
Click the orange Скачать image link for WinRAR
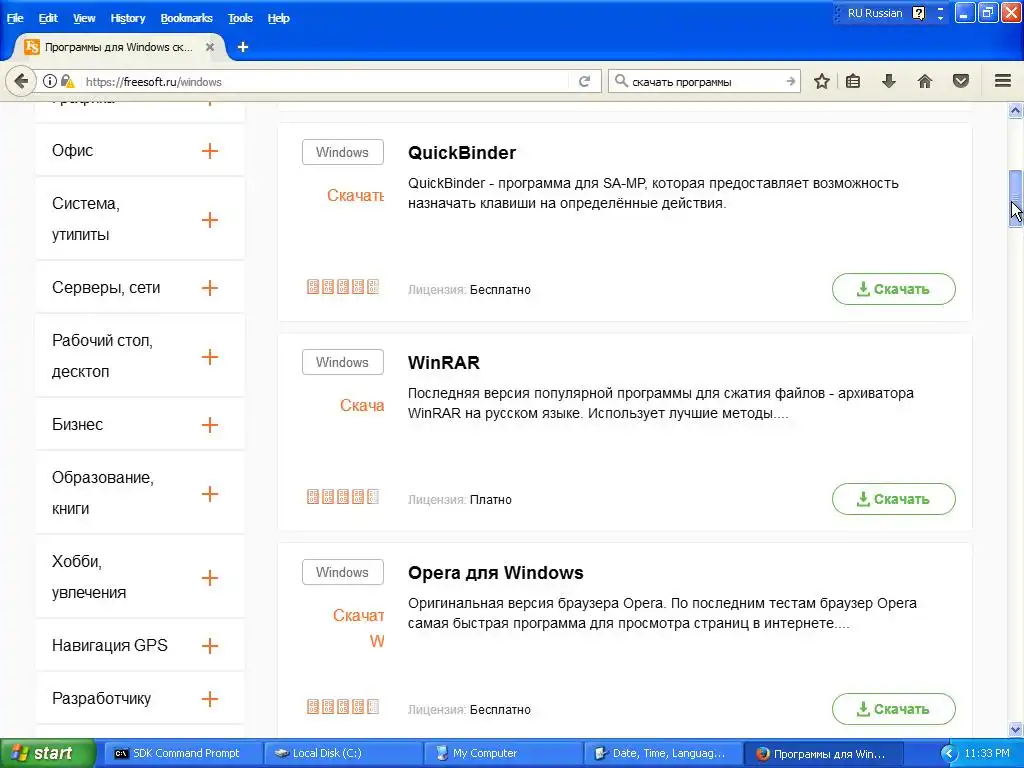[362, 406]
